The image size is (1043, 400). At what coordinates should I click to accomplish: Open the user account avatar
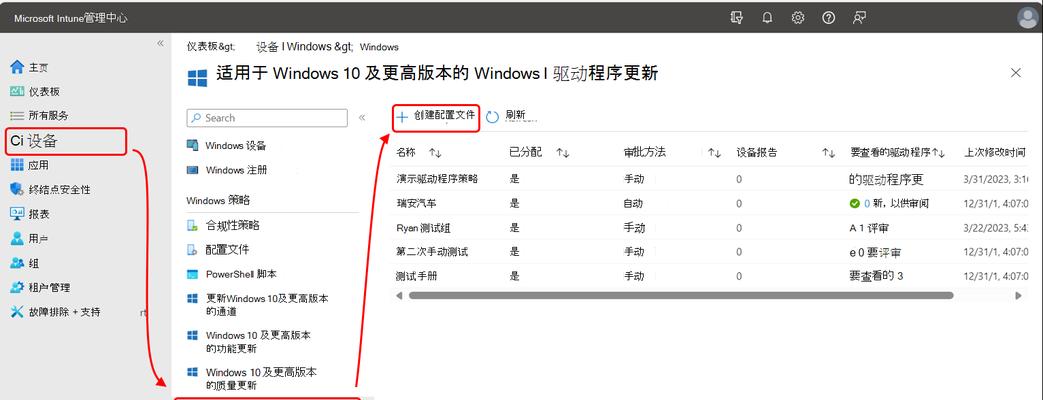tap(1028, 18)
